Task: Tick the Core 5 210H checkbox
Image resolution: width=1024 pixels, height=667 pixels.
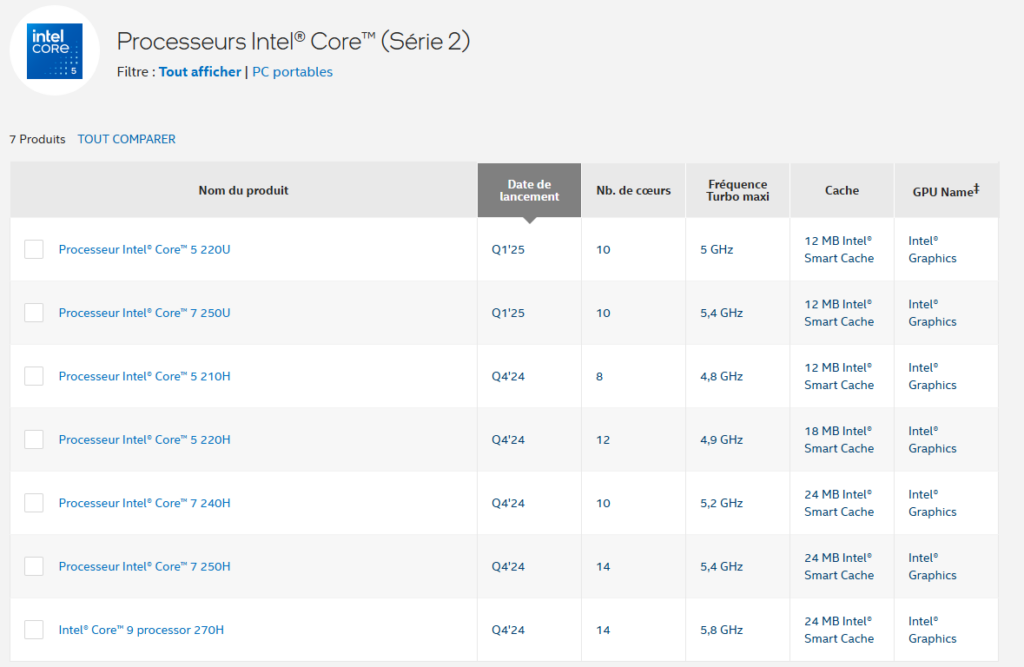Action: click(34, 376)
